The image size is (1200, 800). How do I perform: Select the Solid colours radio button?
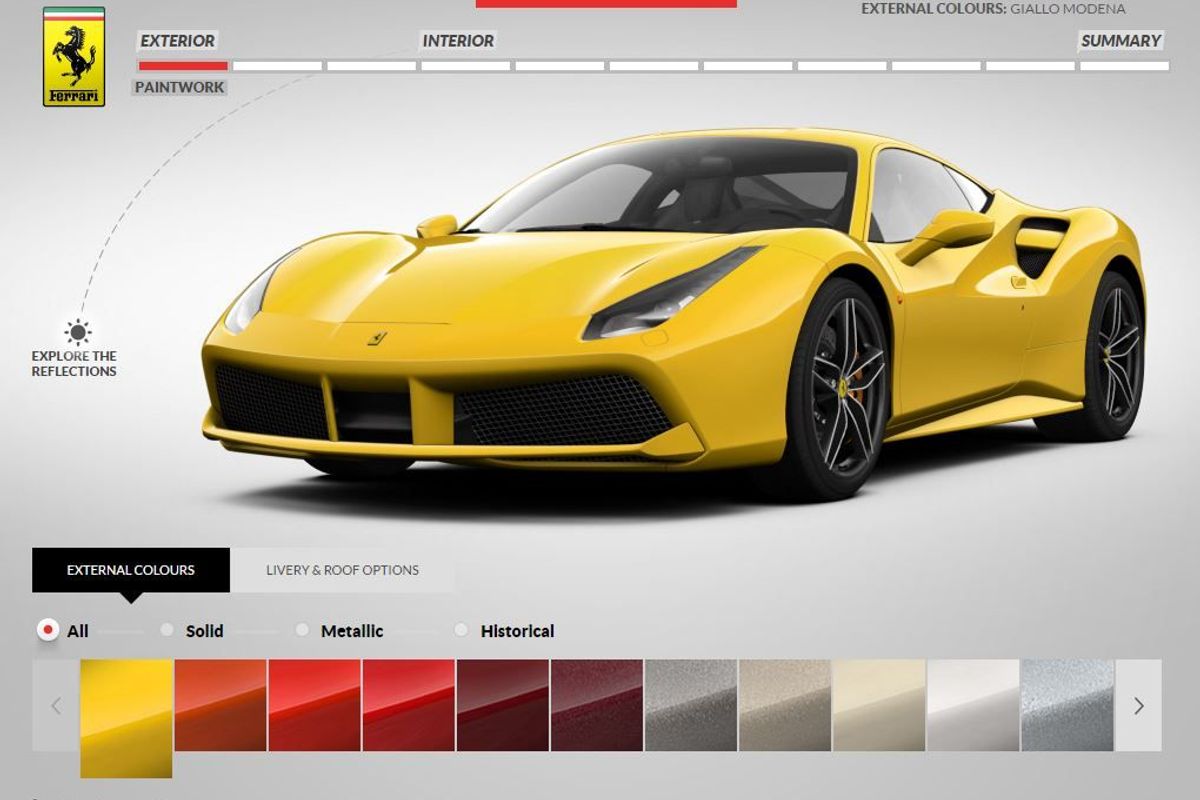click(x=167, y=630)
